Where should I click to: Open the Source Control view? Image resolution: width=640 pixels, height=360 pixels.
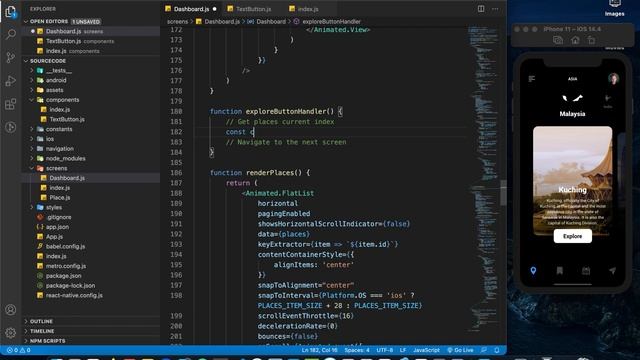[x=11, y=58]
